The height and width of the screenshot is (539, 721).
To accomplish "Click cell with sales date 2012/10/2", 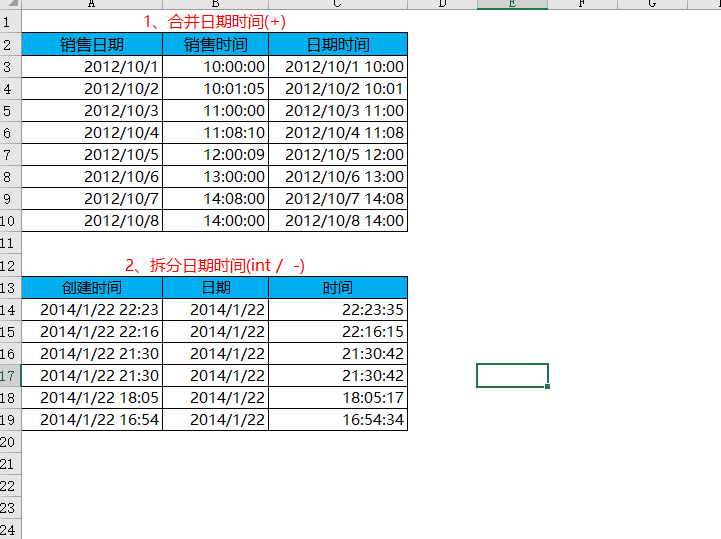I will pyautogui.click(x=92, y=89).
